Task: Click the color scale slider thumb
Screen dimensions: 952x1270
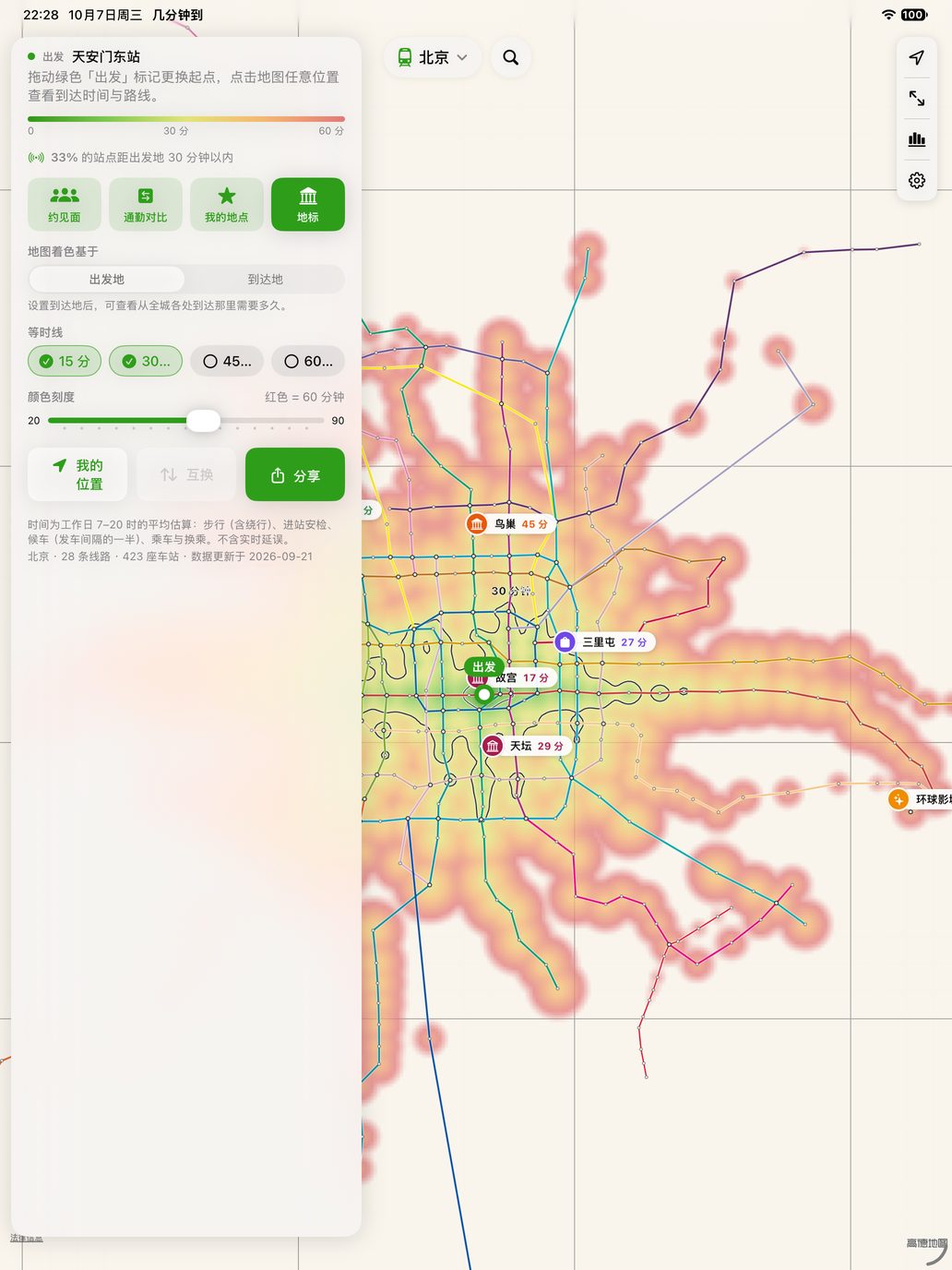Action: point(203,421)
